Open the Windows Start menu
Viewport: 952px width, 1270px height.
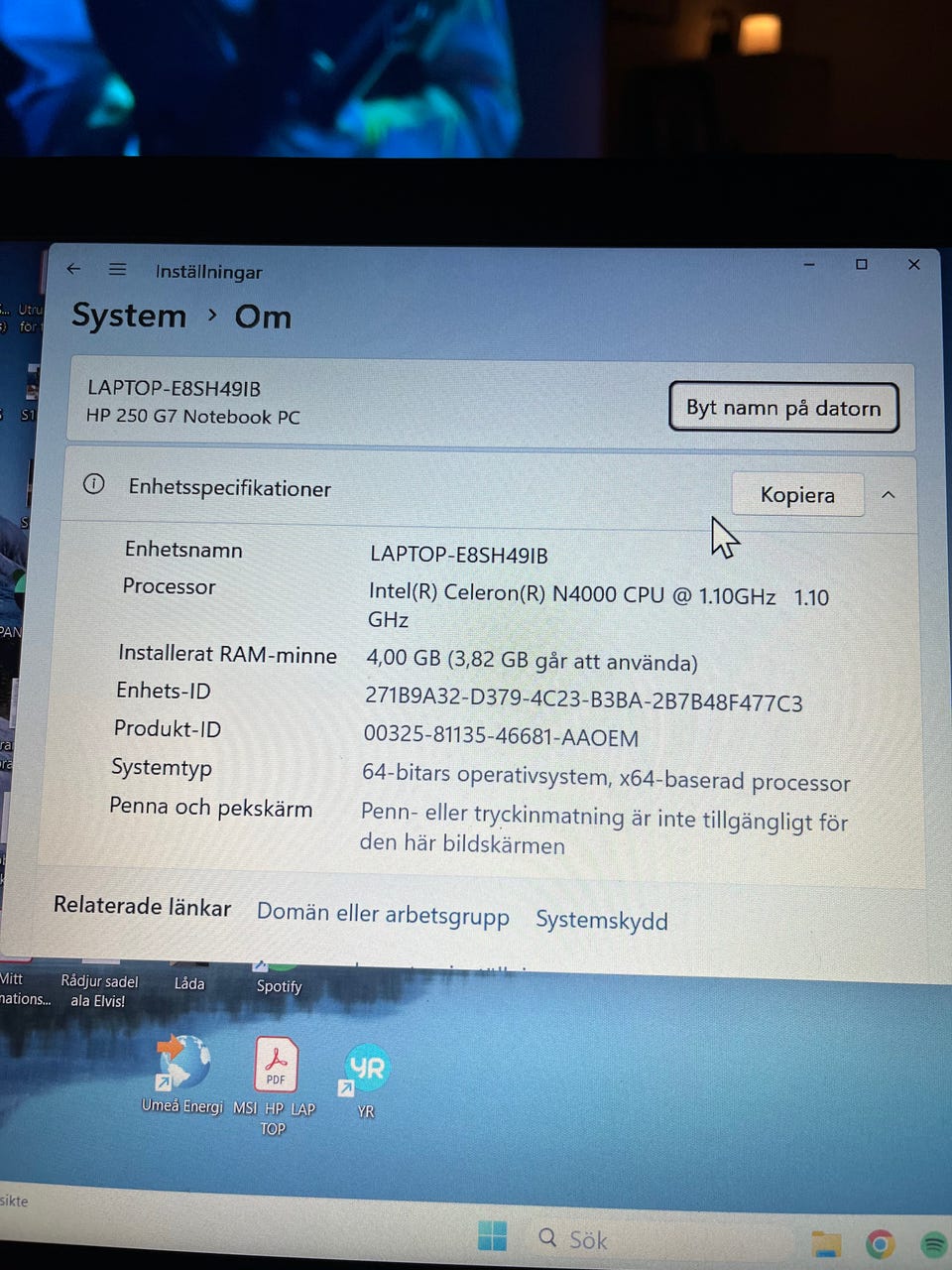click(x=492, y=1235)
